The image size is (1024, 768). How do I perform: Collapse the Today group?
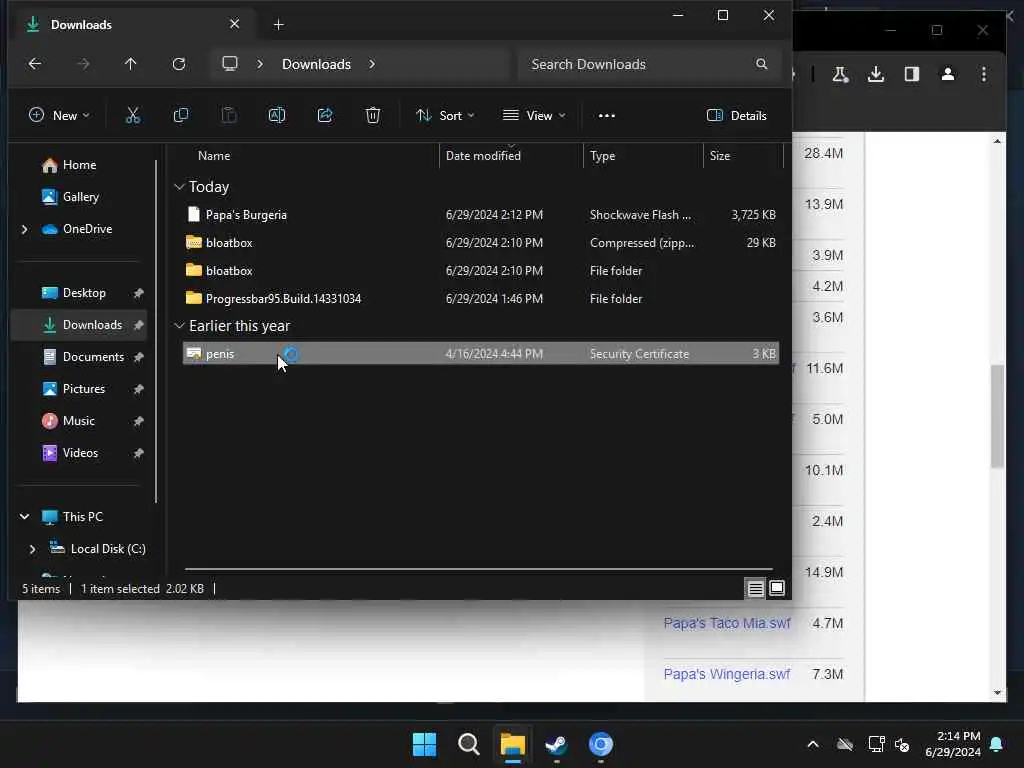point(179,187)
